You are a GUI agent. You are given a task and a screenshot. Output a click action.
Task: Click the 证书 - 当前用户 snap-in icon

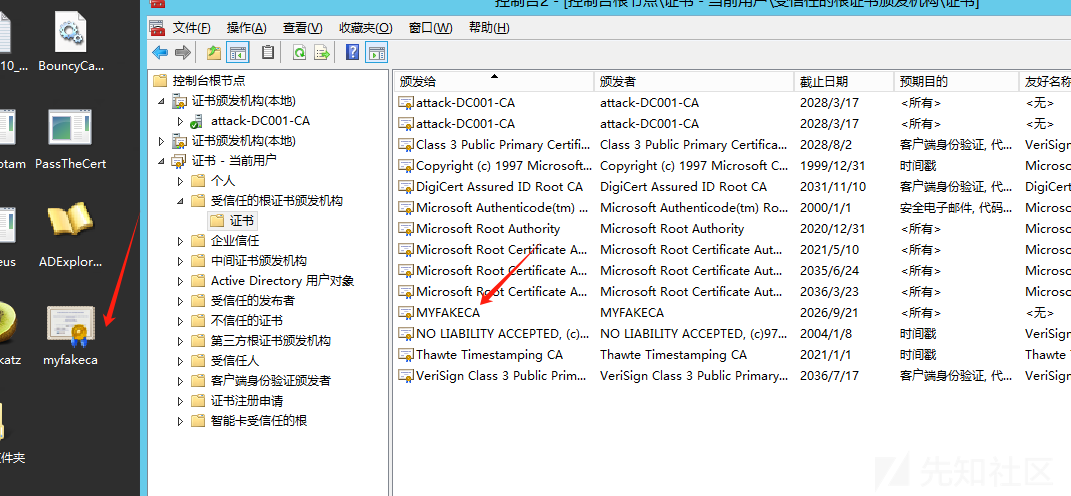coord(179,161)
